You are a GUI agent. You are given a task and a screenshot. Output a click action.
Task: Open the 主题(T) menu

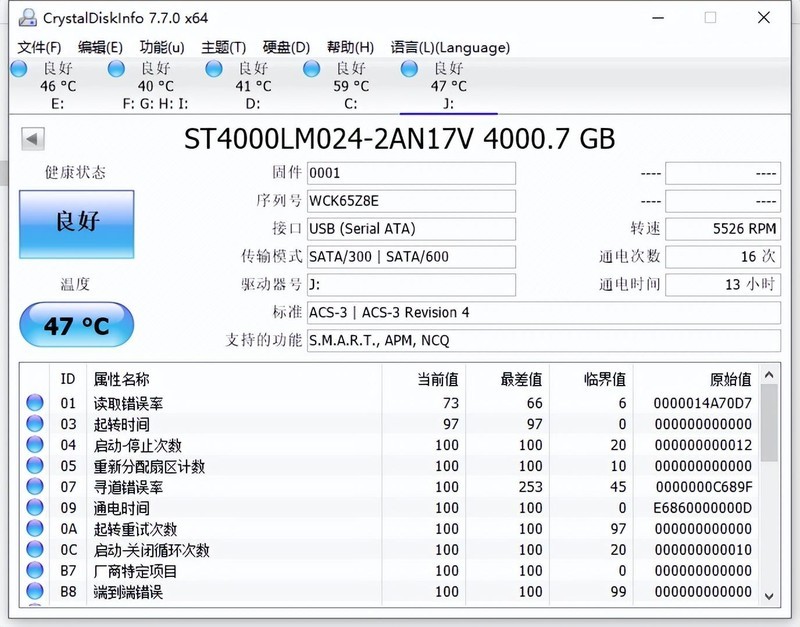pyautogui.click(x=223, y=47)
